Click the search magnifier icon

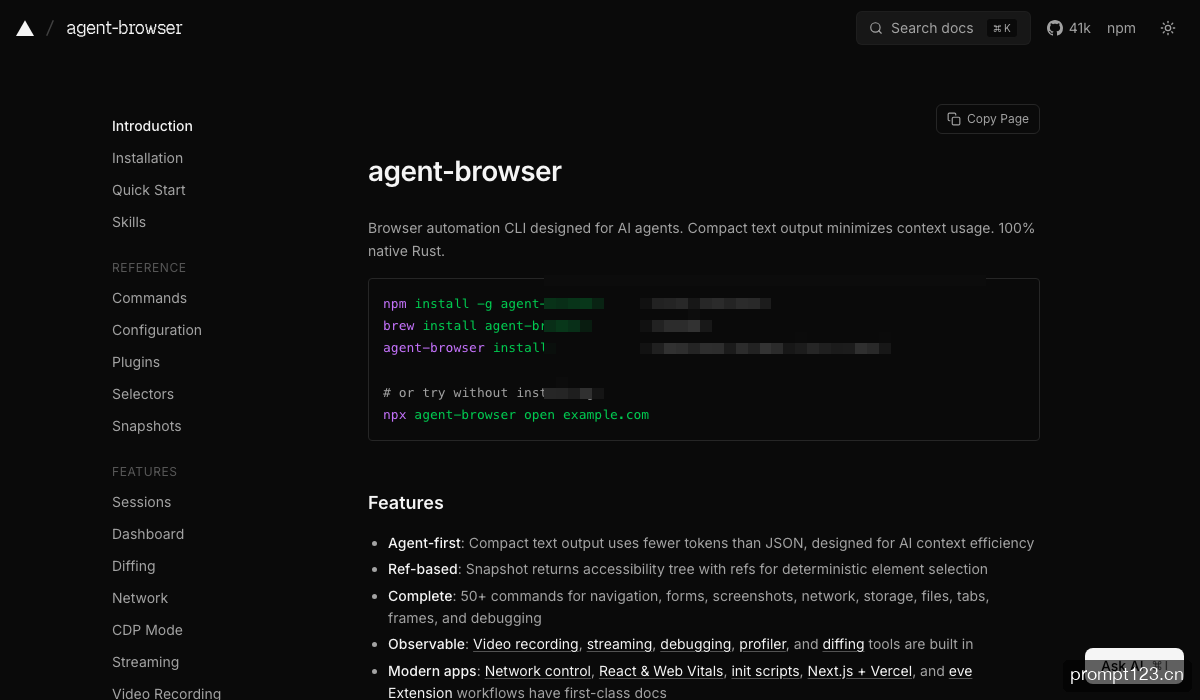pos(876,28)
